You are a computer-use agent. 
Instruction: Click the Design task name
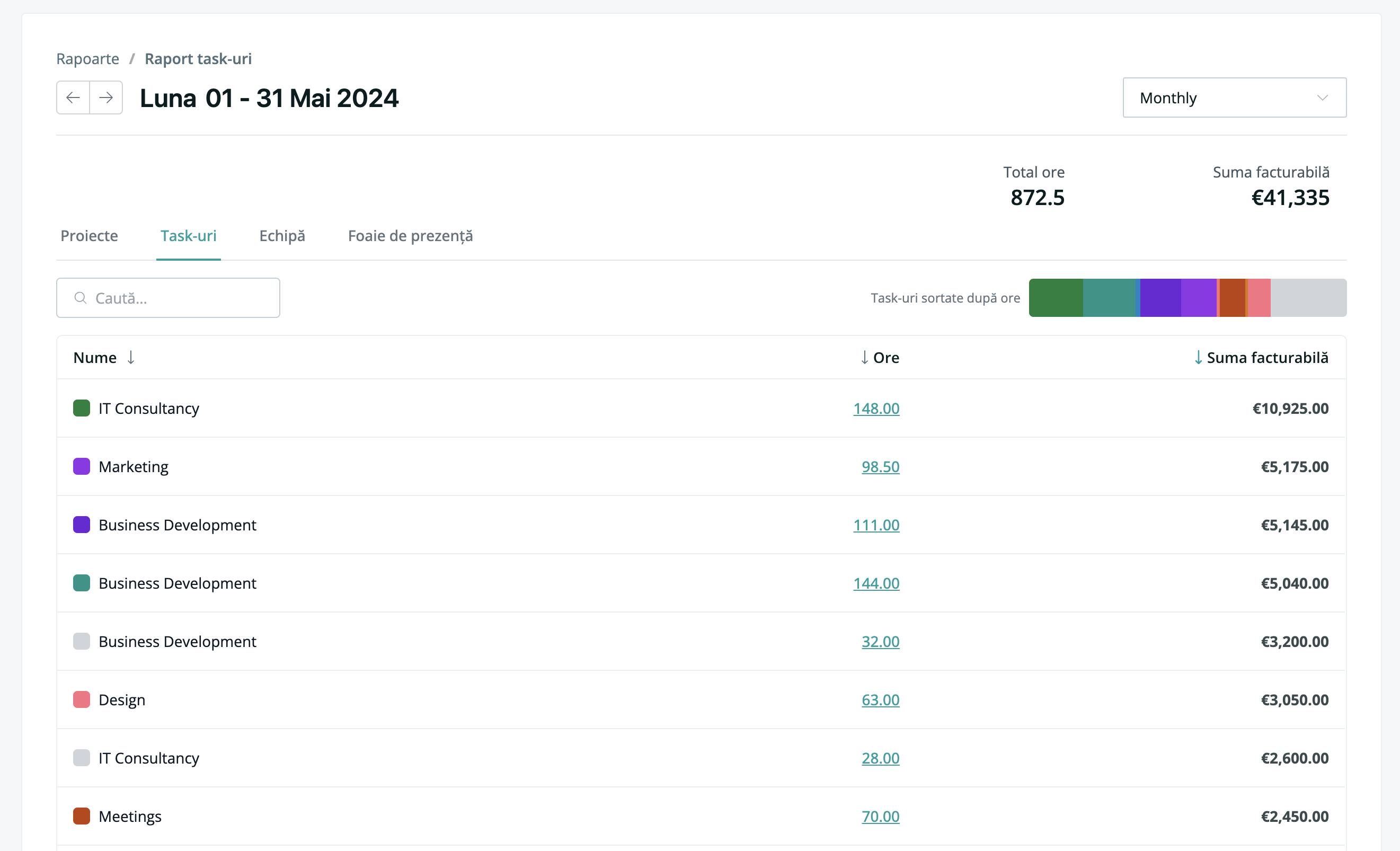(121, 700)
